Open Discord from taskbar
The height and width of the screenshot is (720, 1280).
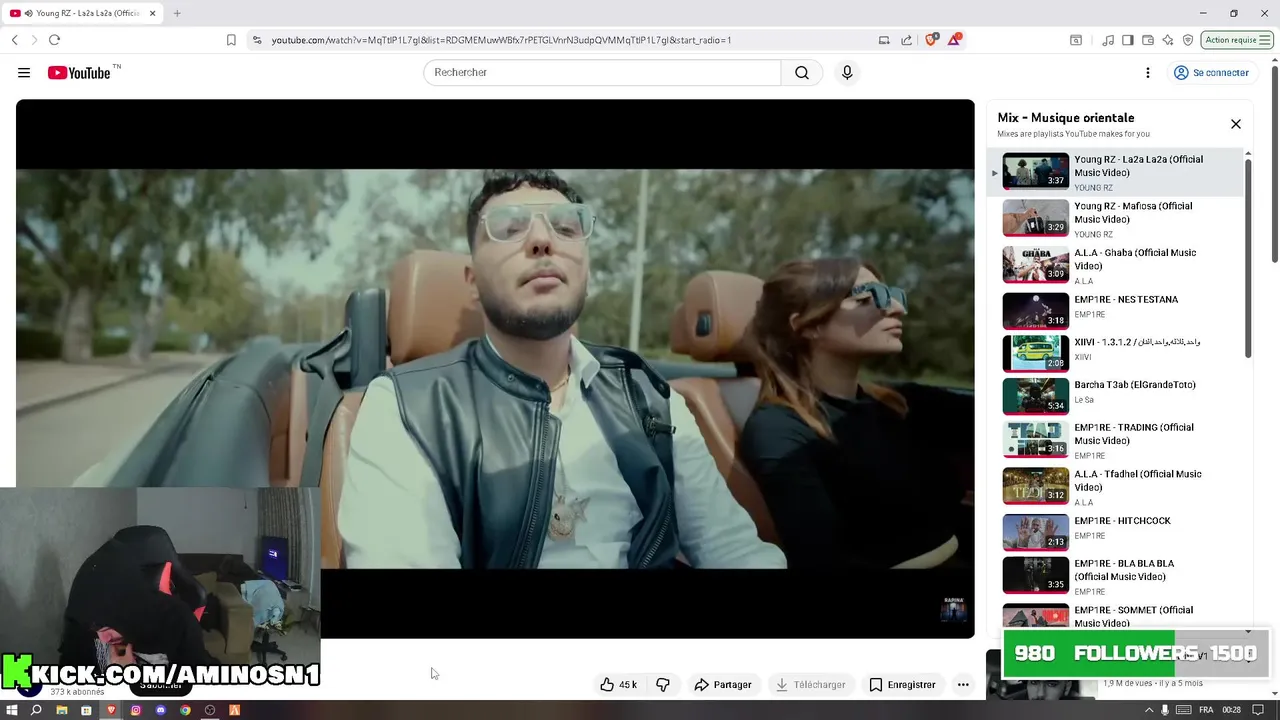[160, 710]
